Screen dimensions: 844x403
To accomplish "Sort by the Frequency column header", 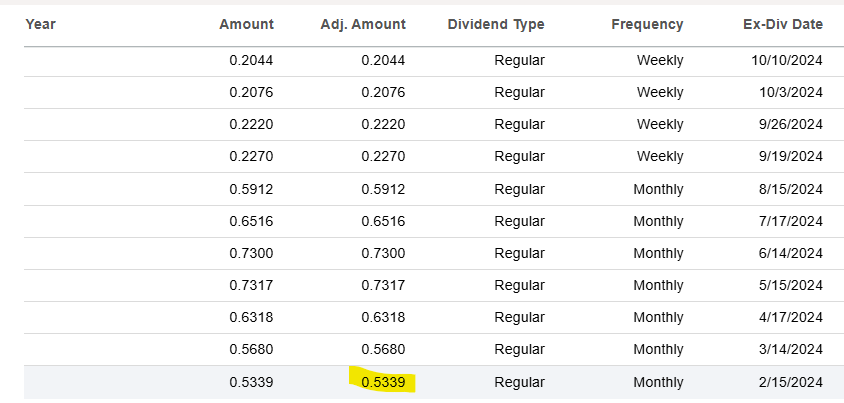I will [x=647, y=24].
